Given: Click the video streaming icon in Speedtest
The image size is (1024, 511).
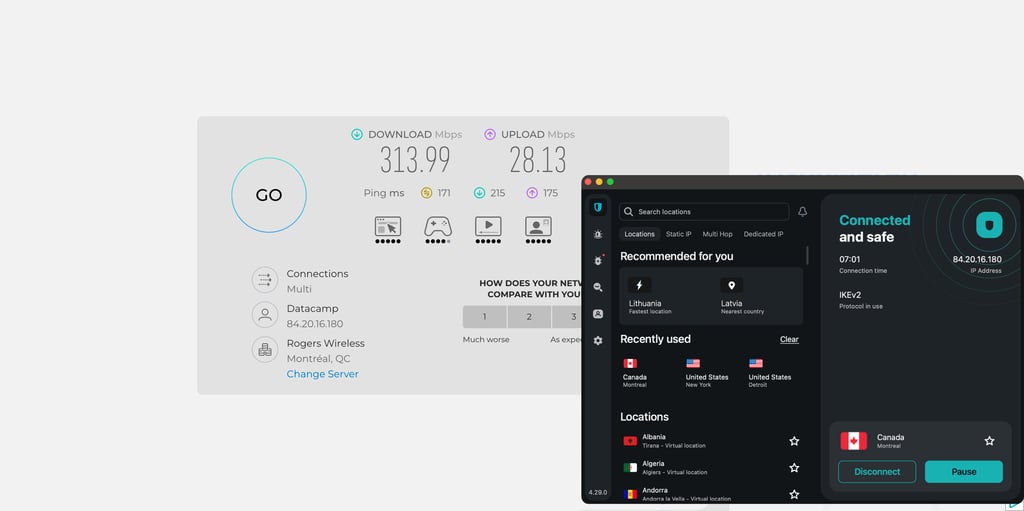Looking at the screenshot, I should pyautogui.click(x=488, y=229).
